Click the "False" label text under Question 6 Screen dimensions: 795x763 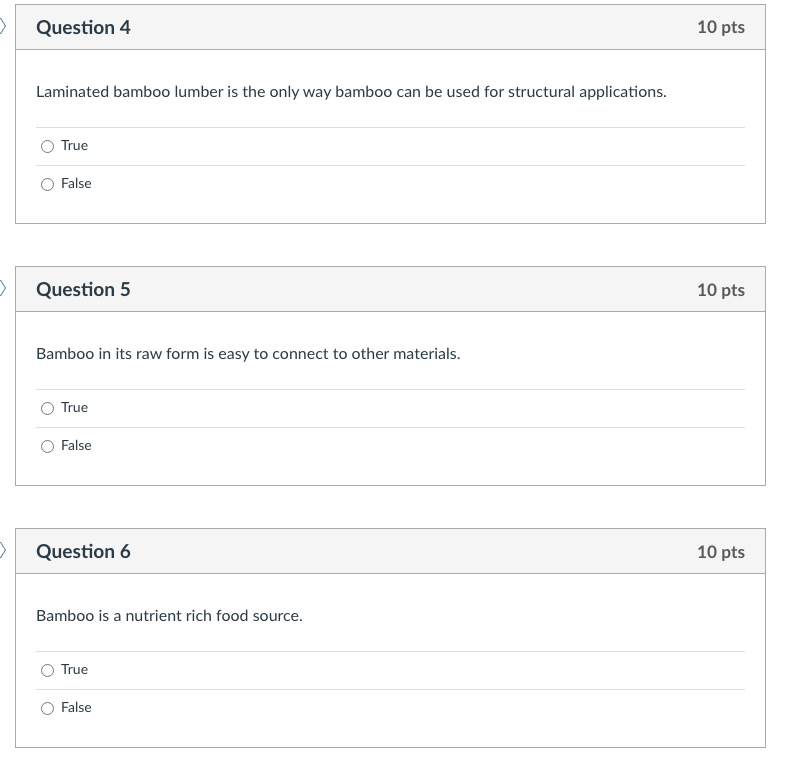[76, 708]
